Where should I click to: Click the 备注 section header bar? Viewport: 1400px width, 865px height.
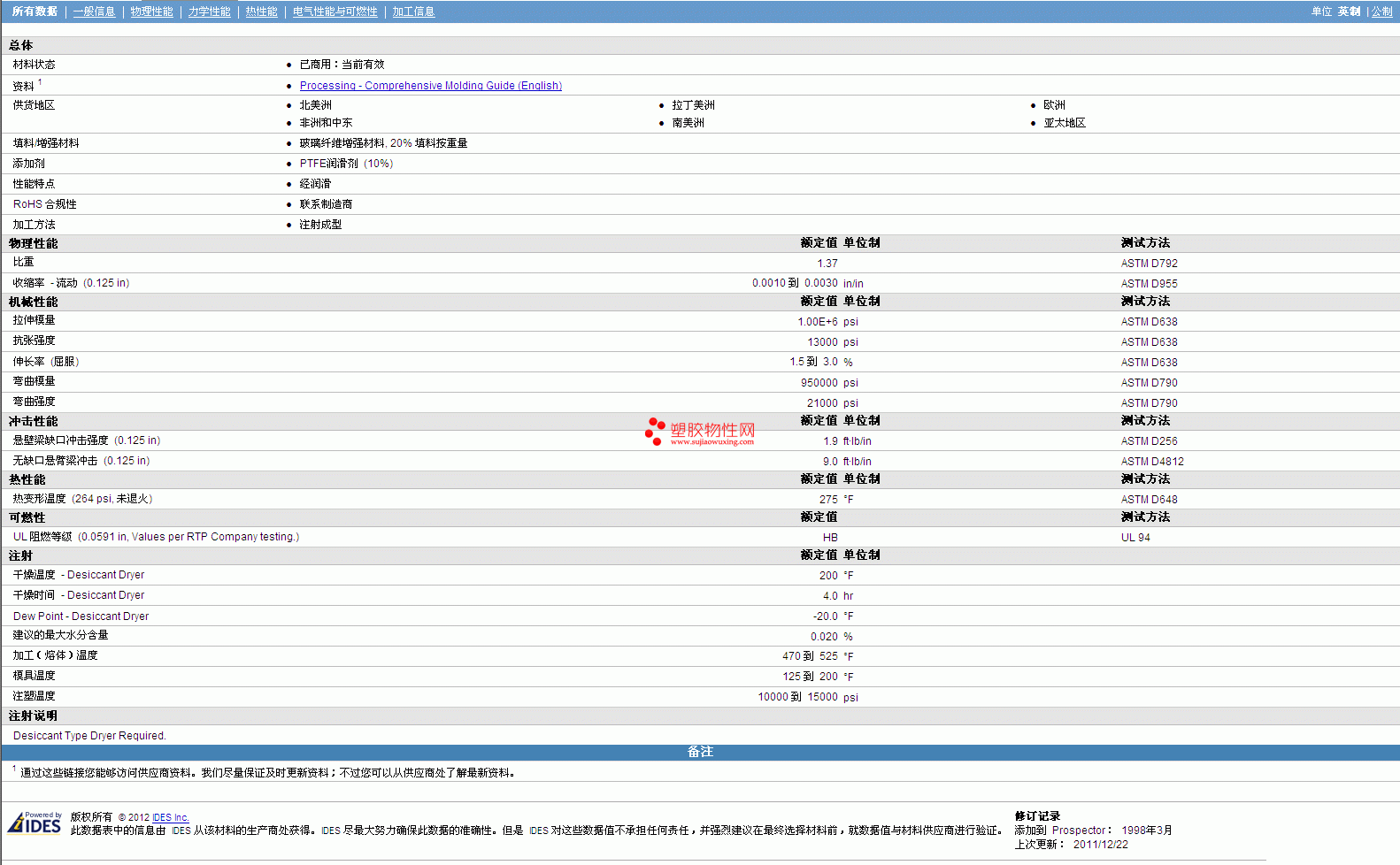(700, 752)
